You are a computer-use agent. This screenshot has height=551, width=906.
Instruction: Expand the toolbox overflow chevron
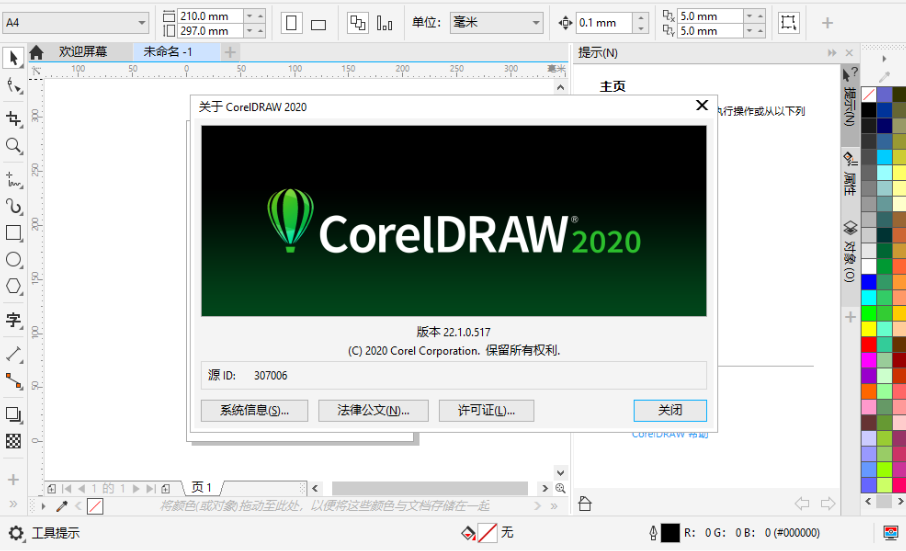(13, 504)
